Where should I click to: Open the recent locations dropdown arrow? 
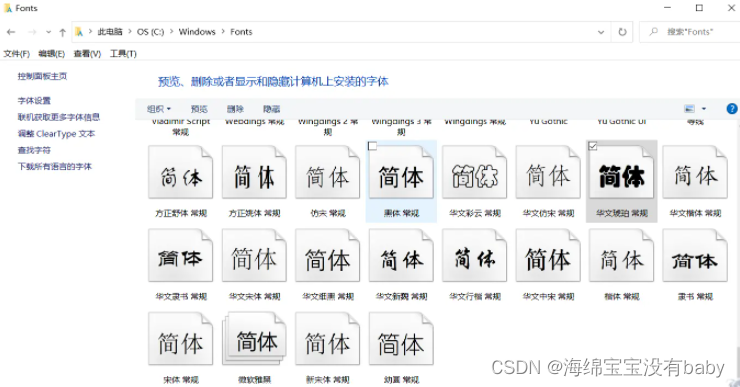(x=48, y=32)
